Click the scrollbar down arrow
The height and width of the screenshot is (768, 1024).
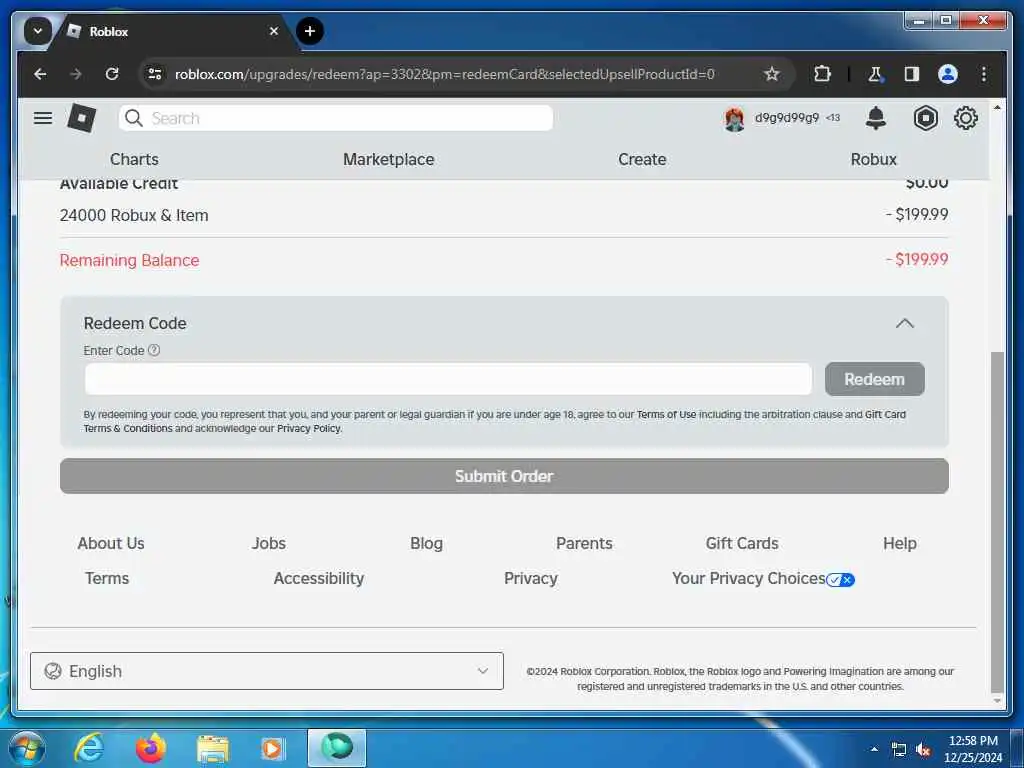point(997,701)
